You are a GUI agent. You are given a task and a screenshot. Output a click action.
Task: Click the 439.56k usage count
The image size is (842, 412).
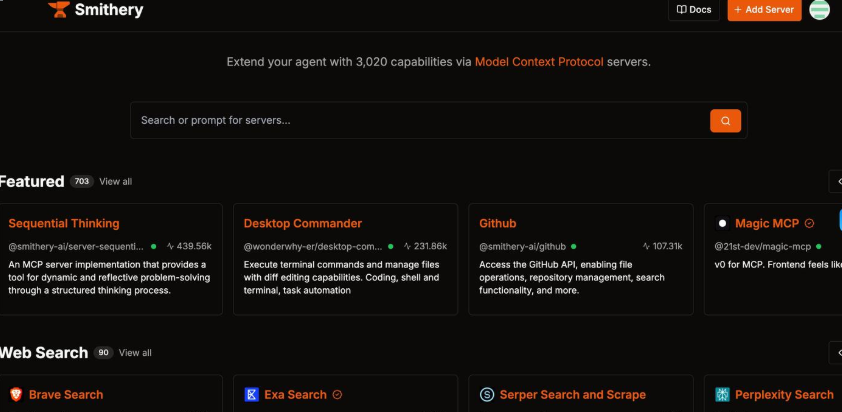[x=194, y=247]
